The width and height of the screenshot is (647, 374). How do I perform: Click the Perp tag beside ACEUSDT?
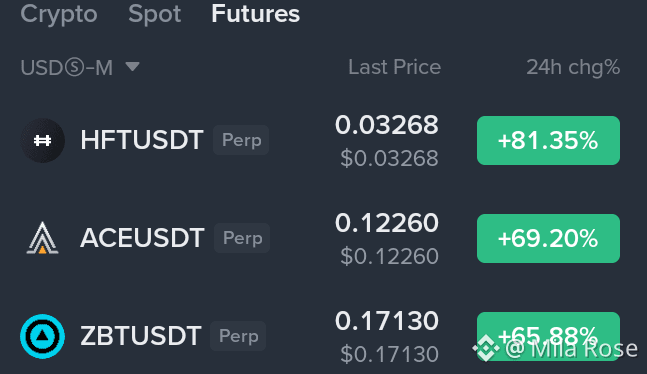[x=242, y=238]
